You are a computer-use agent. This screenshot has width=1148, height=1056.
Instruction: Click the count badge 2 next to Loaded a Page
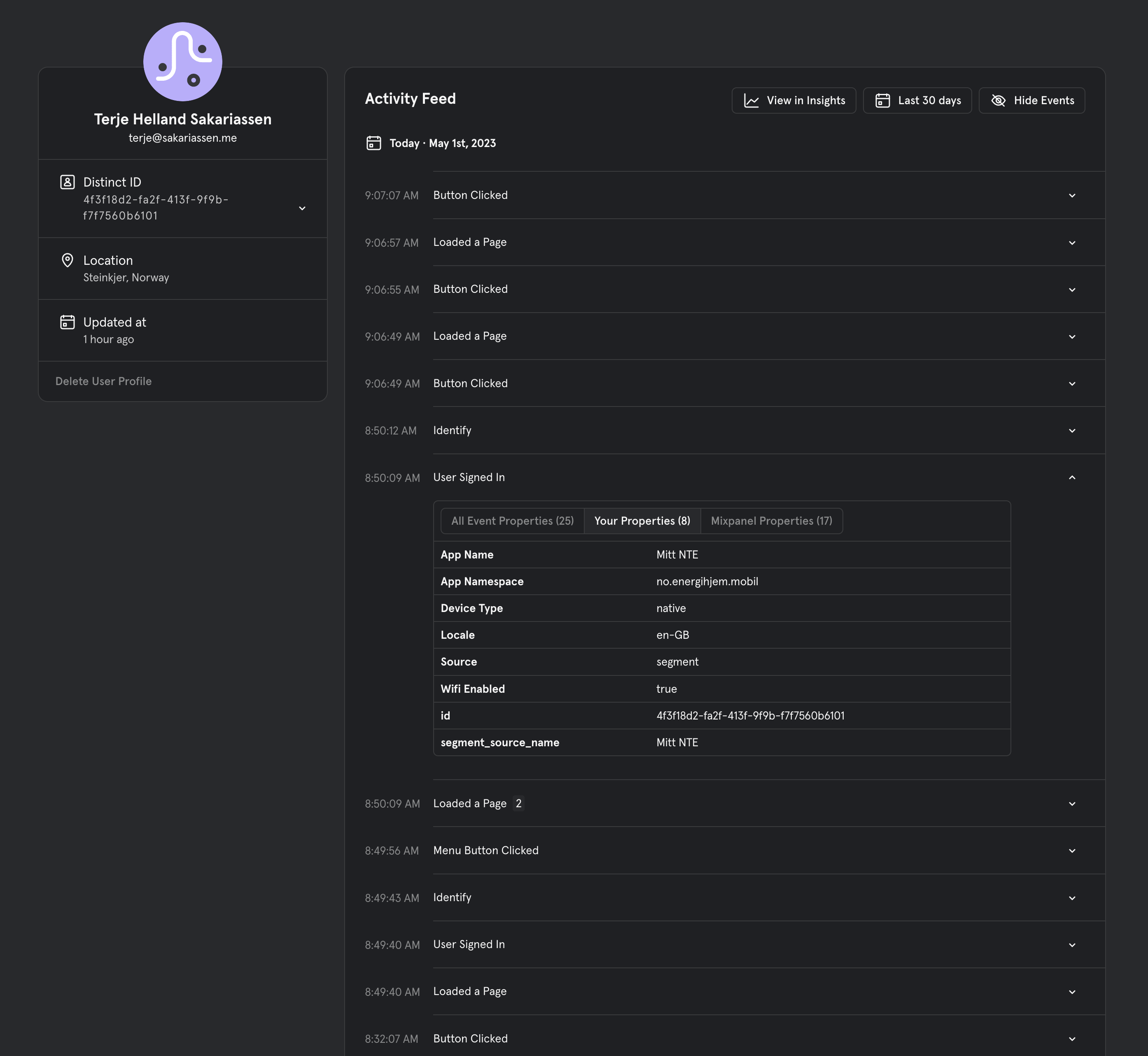pos(518,804)
